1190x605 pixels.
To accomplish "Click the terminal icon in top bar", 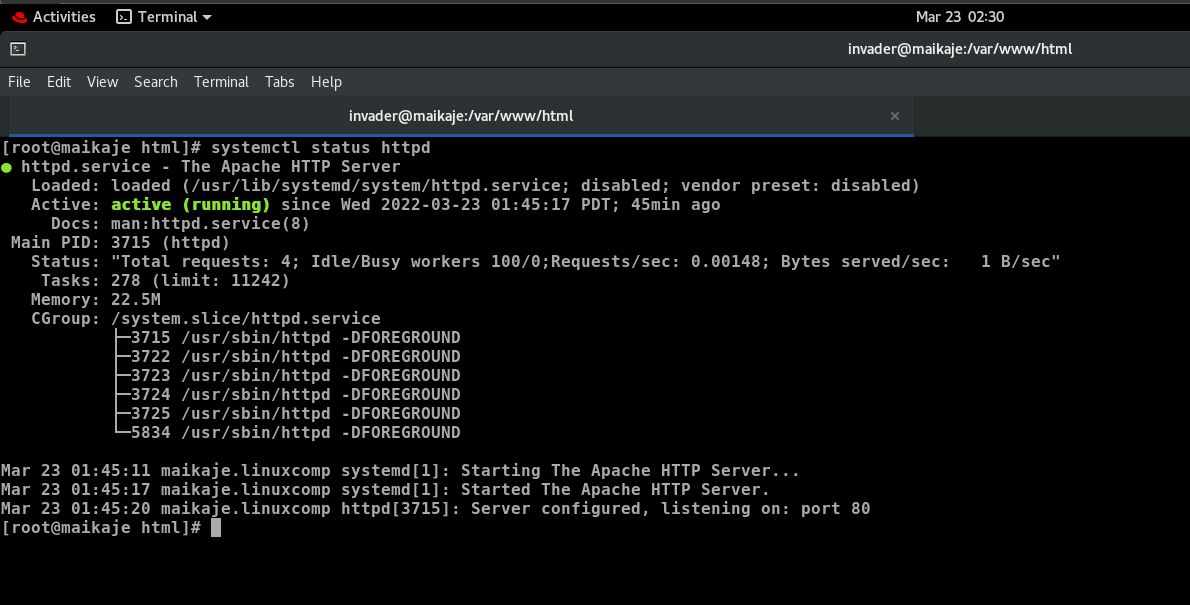I will 124,17.
